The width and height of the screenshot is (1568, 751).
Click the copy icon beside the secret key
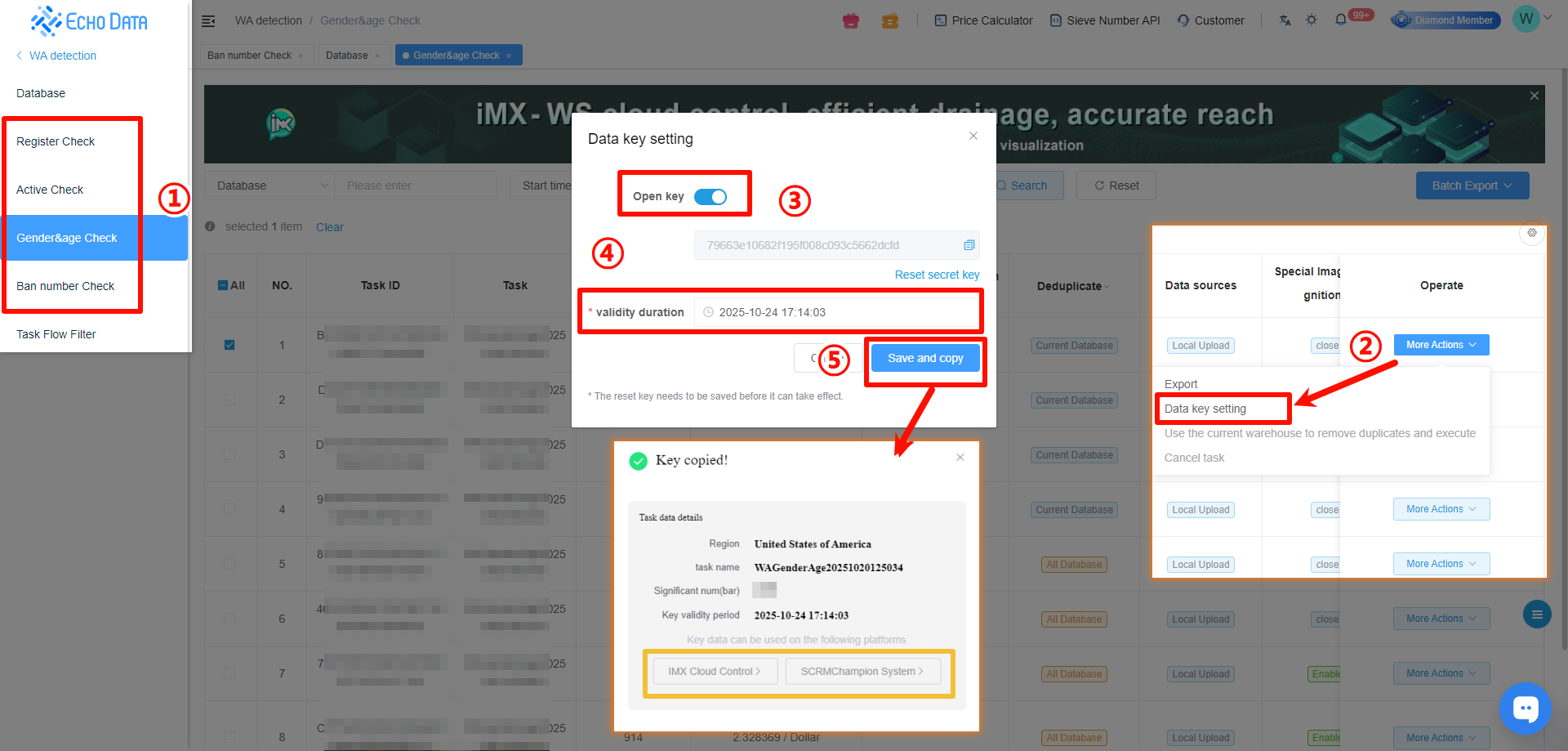tap(969, 245)
